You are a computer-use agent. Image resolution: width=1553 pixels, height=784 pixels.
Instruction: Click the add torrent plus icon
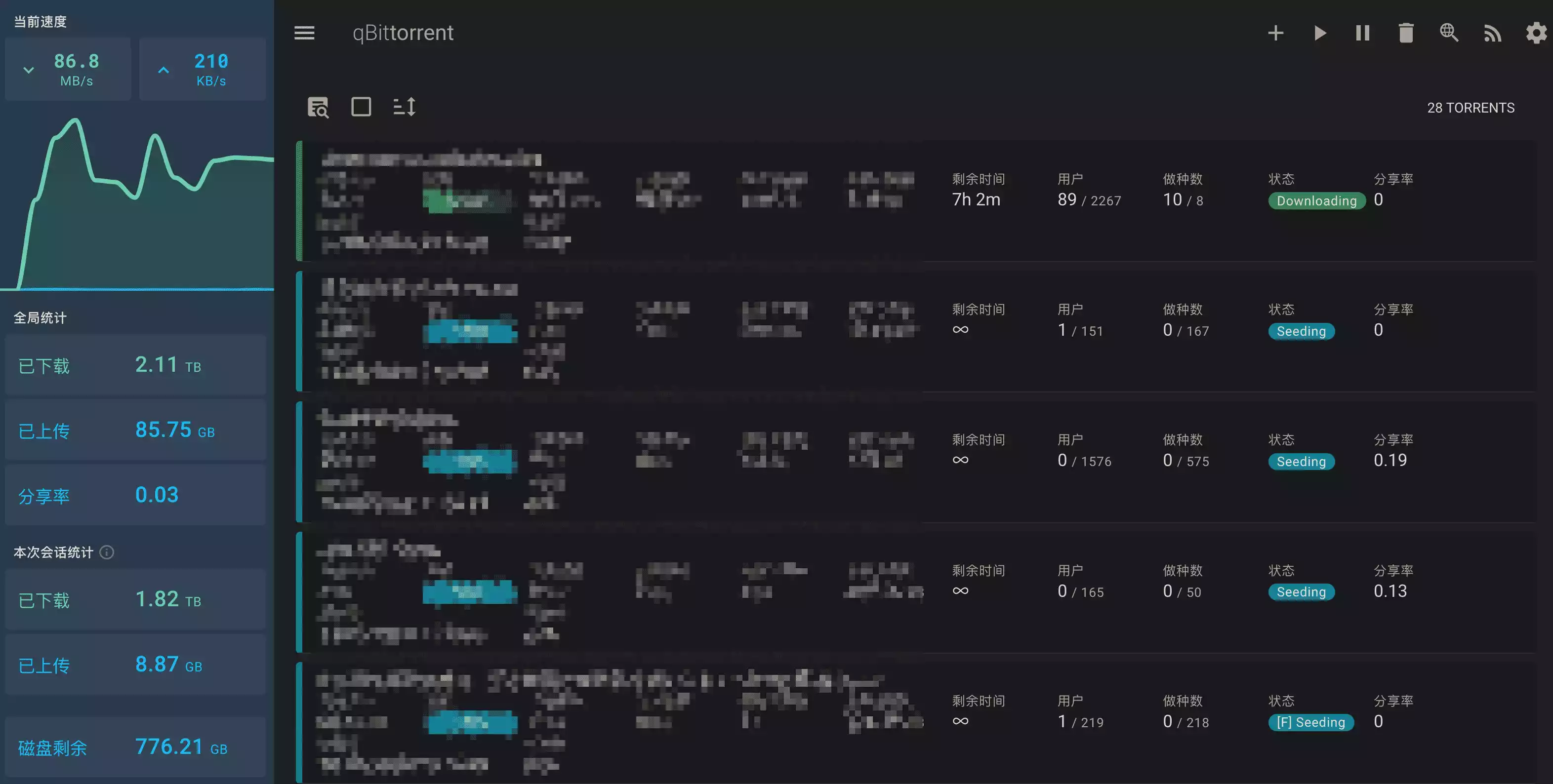click(x=1276, y=33)
